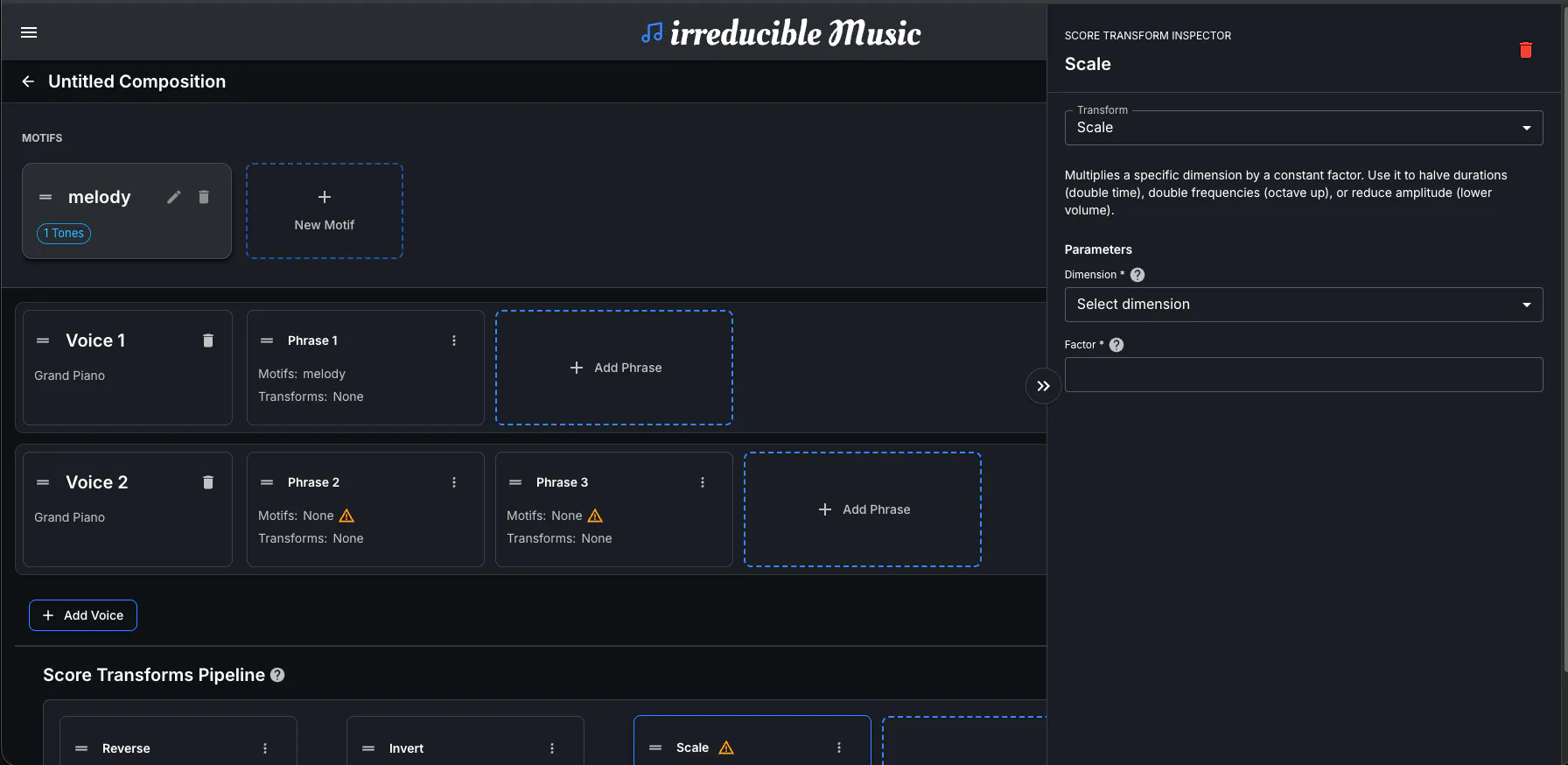Click "Motifs: melody" in Phrase 1

tap(302, 374)
